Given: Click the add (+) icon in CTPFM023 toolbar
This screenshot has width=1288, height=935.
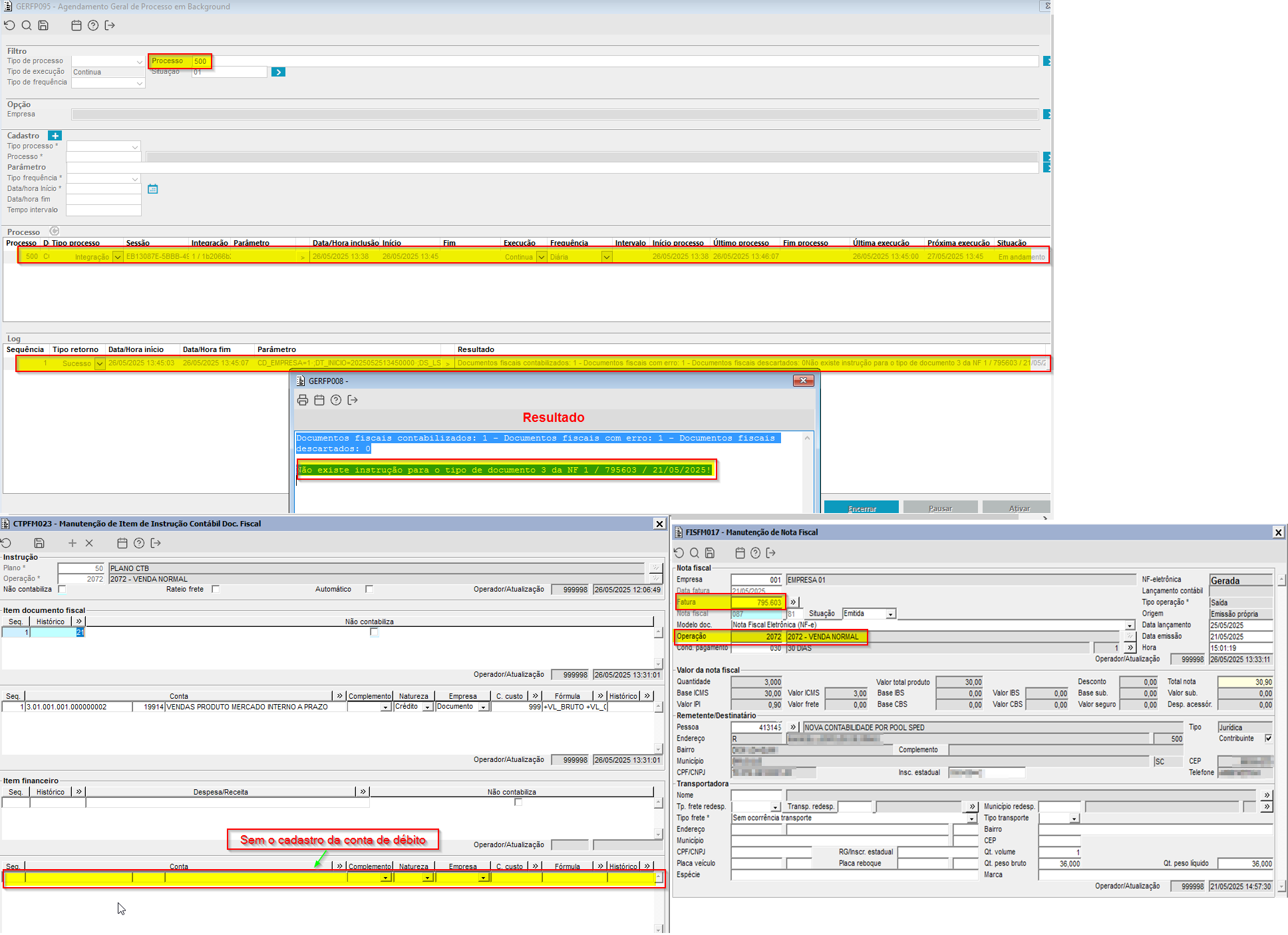Looking at the screenshot, I should pos(73,543).
